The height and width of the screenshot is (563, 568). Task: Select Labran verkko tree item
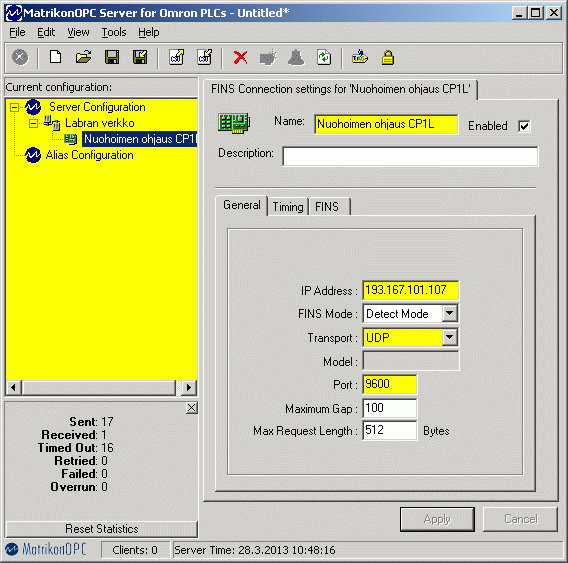[100, 123]
